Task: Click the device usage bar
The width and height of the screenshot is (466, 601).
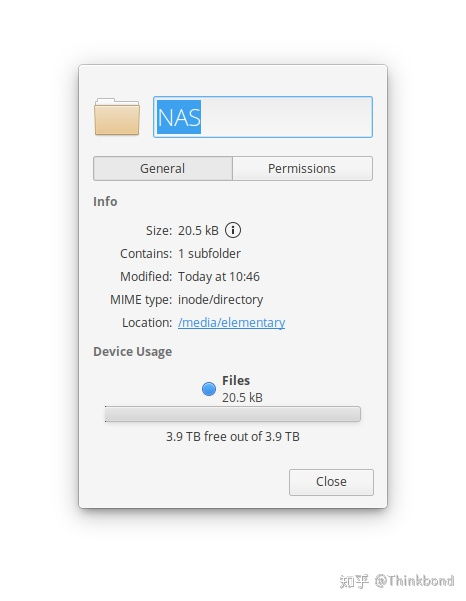Action: 233,414
